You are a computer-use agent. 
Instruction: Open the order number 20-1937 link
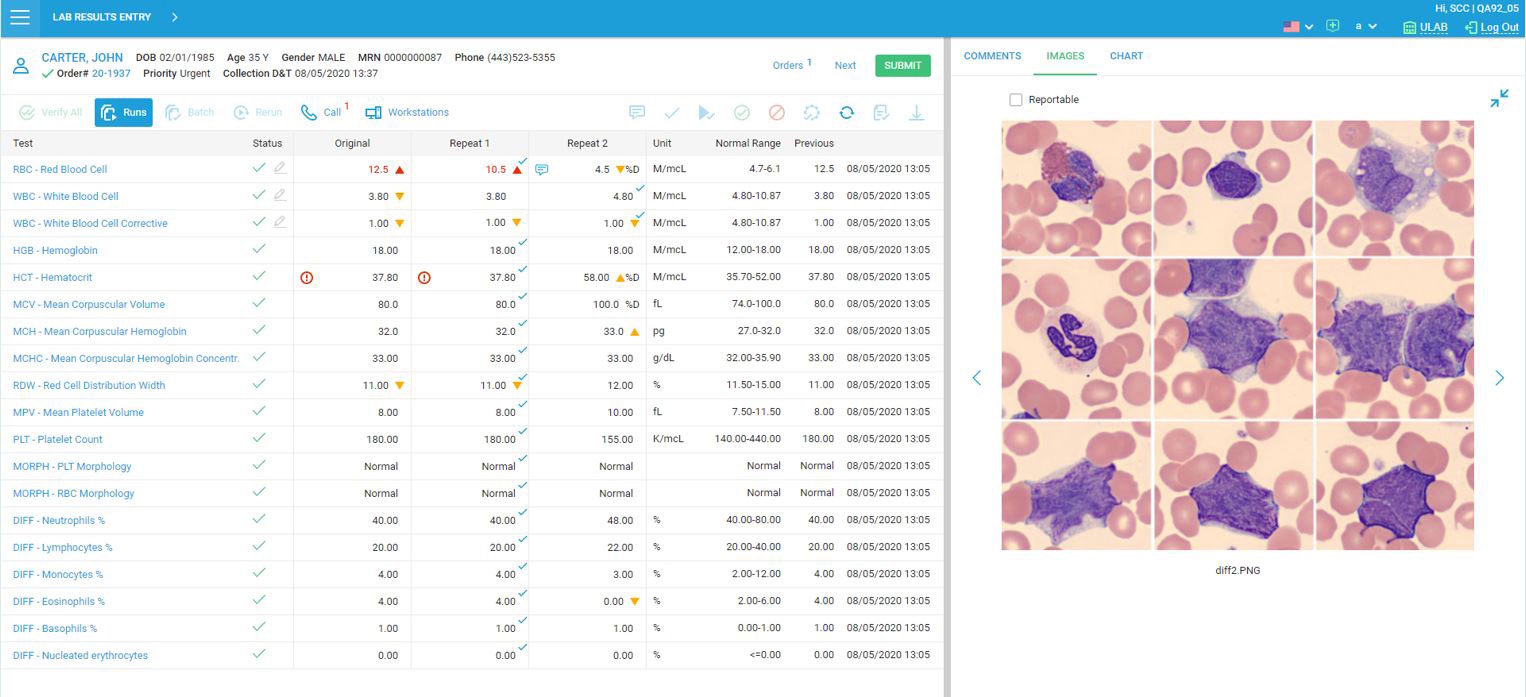pos(111,74)
